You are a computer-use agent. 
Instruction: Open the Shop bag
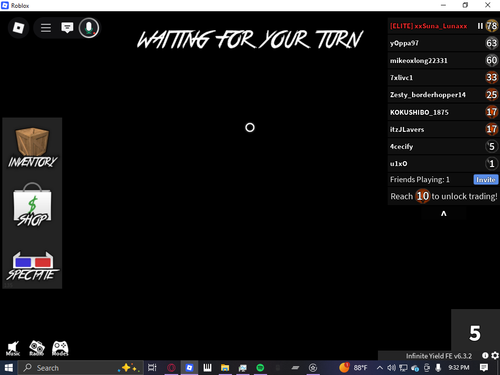point(32,204)
